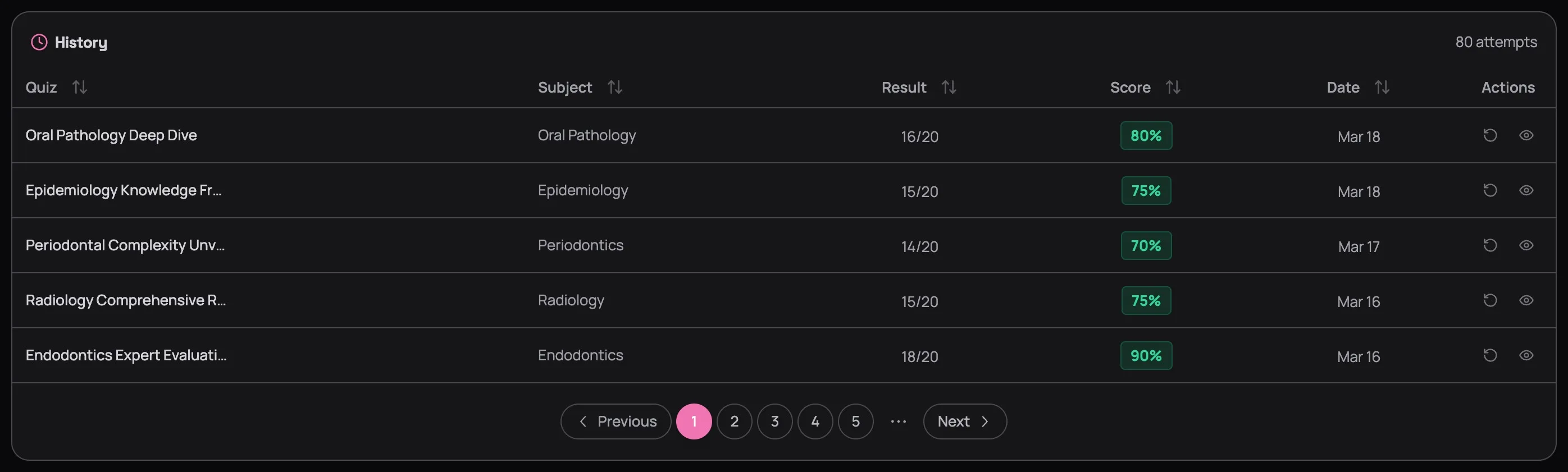This screenshot has height=472, width=1568.
Task: Sort the table by Subject
Action: tap(615, 87)
